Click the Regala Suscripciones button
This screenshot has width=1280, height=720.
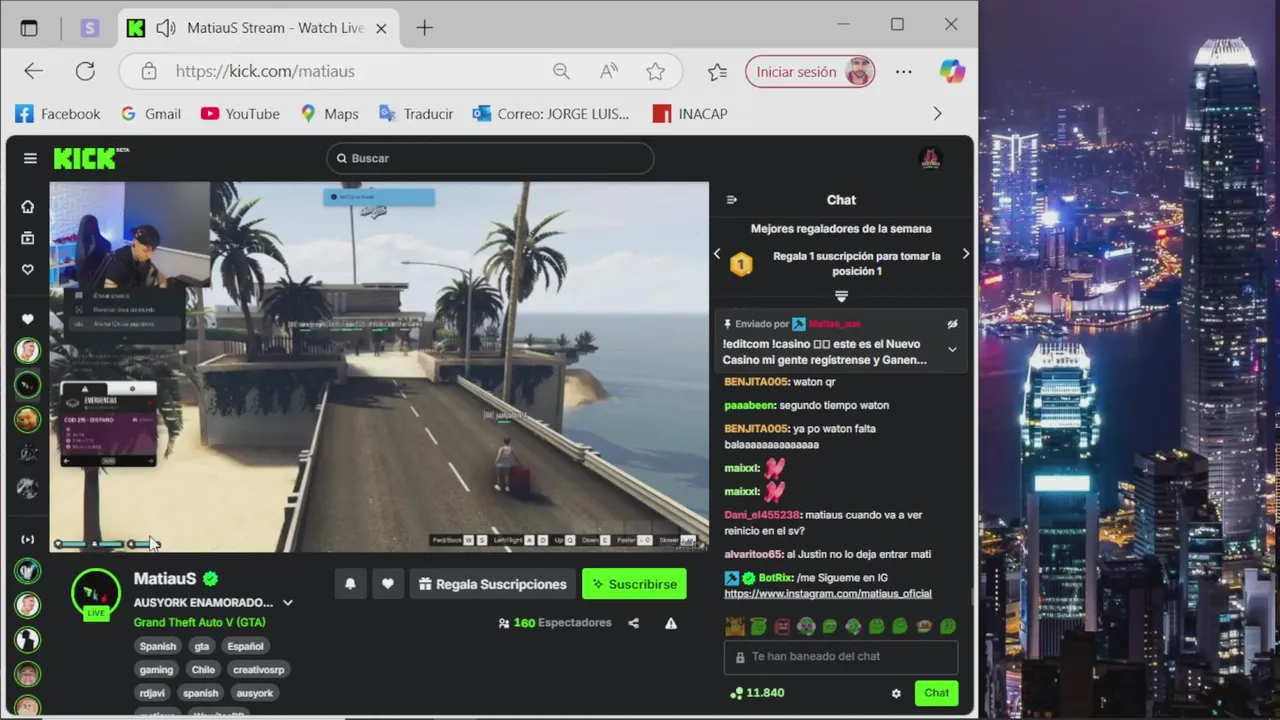[491, 584]
